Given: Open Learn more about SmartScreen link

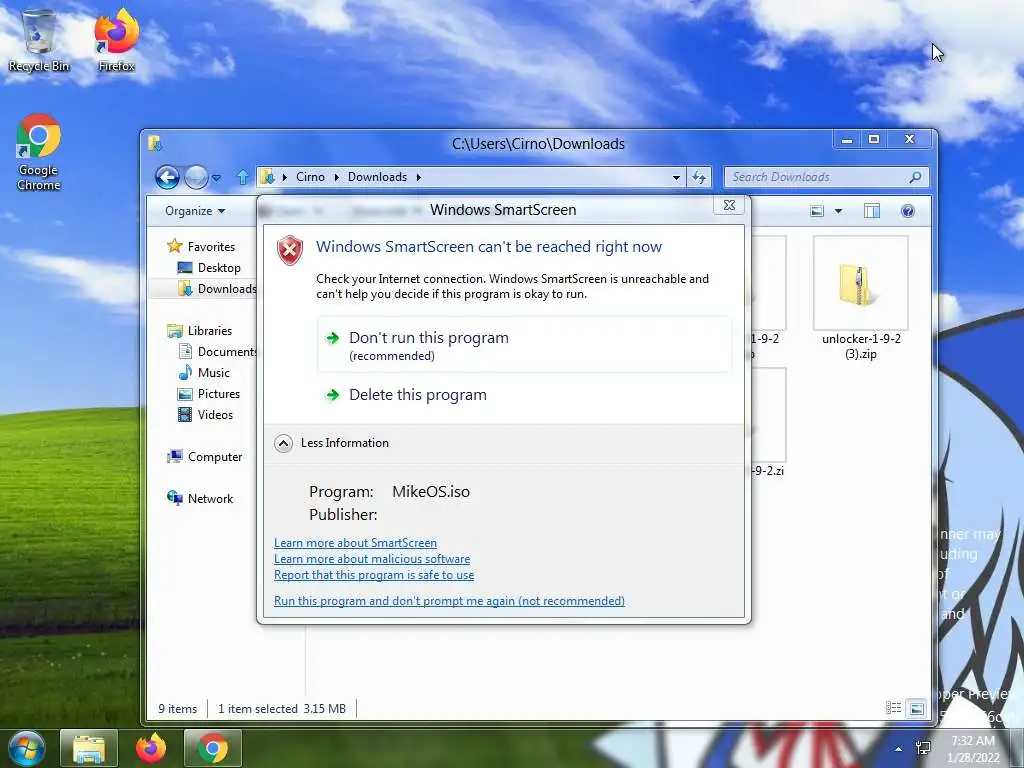Looking at the screenshot, I should coord(355,543).
